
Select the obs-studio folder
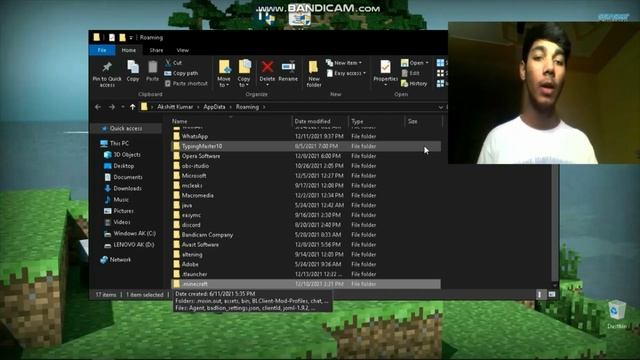pyautogui.click(x=306, y=166)
